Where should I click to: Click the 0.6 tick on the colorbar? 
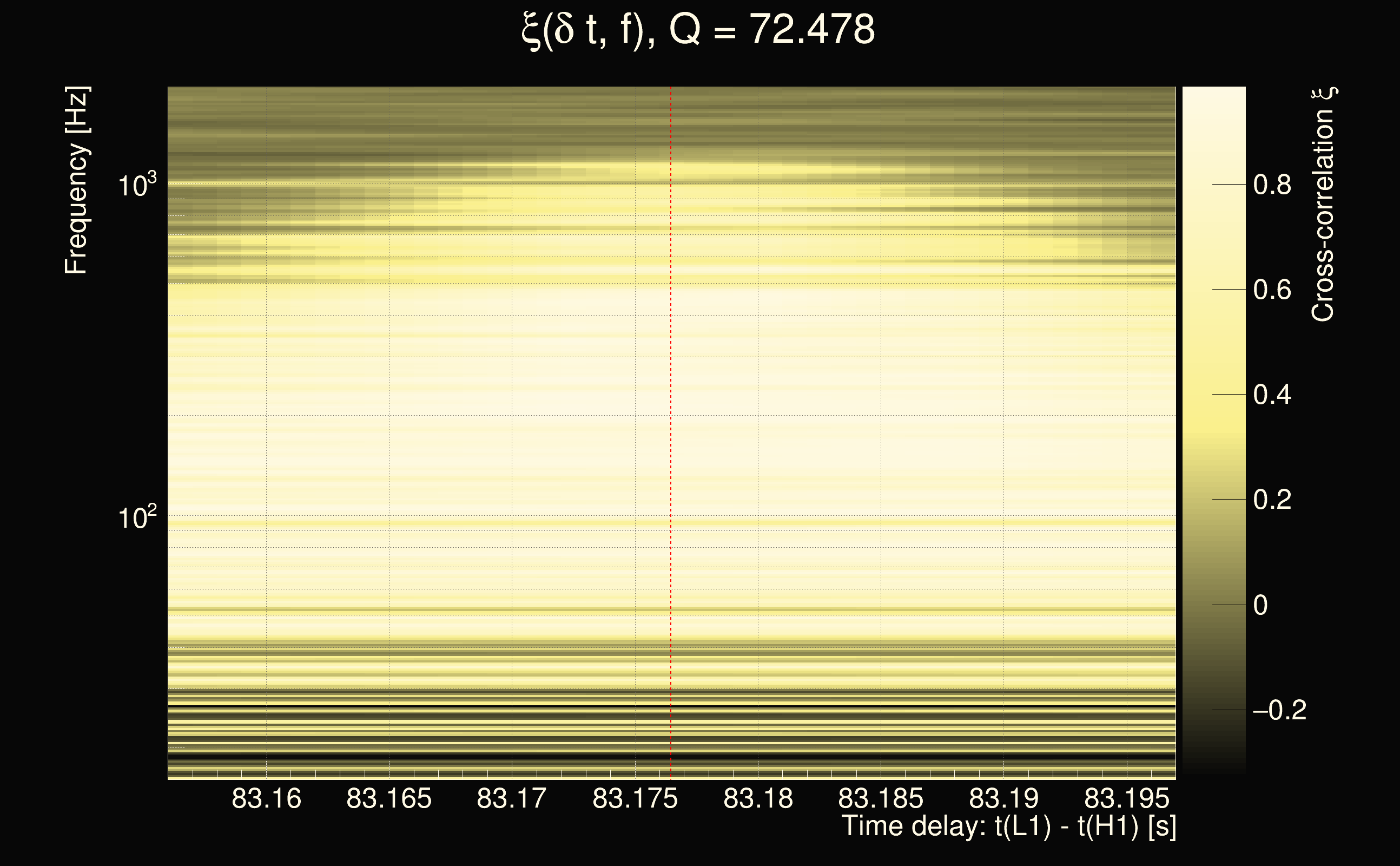point(1272,290)
